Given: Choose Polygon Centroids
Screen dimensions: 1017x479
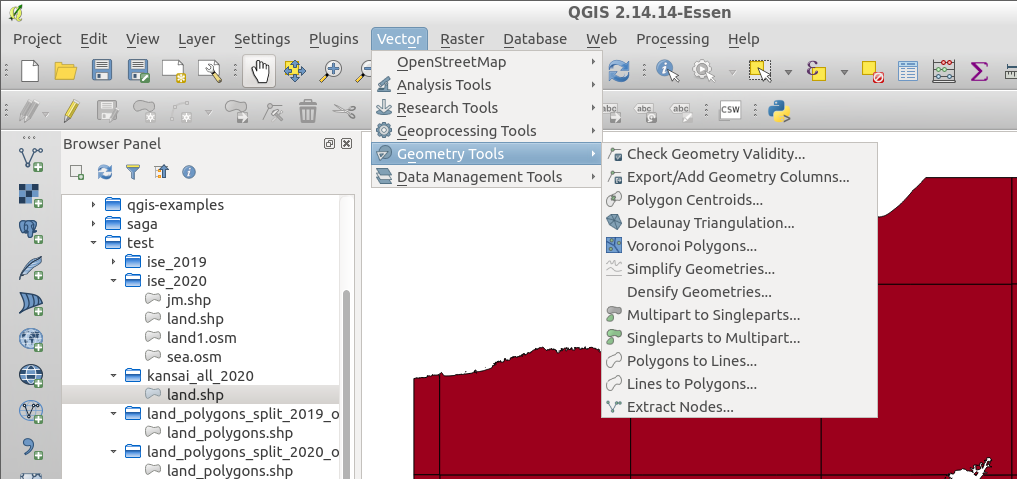Looking at the screenshot, I should (739, 200).
